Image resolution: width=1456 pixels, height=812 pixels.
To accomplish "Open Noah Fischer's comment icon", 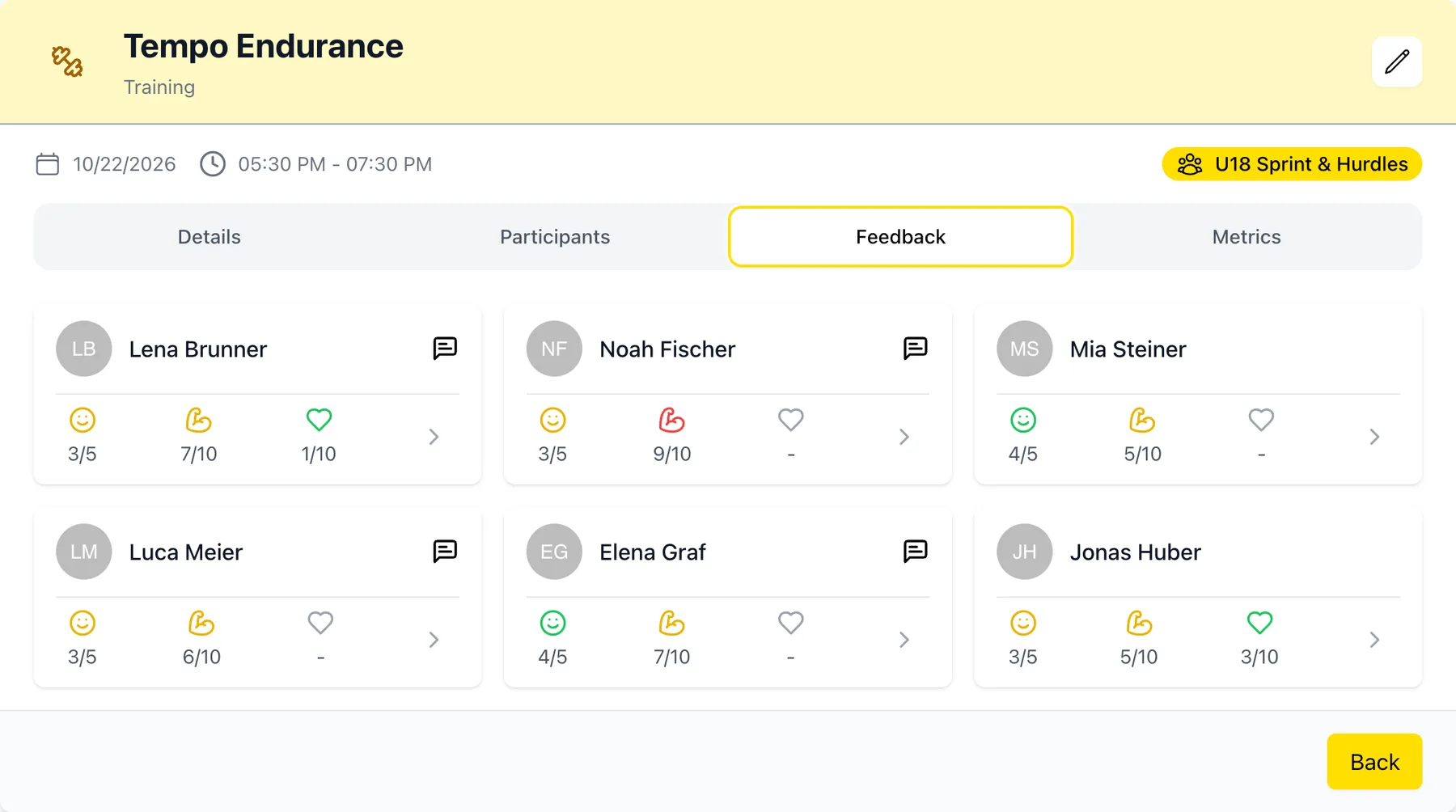I will click(915, 348).
